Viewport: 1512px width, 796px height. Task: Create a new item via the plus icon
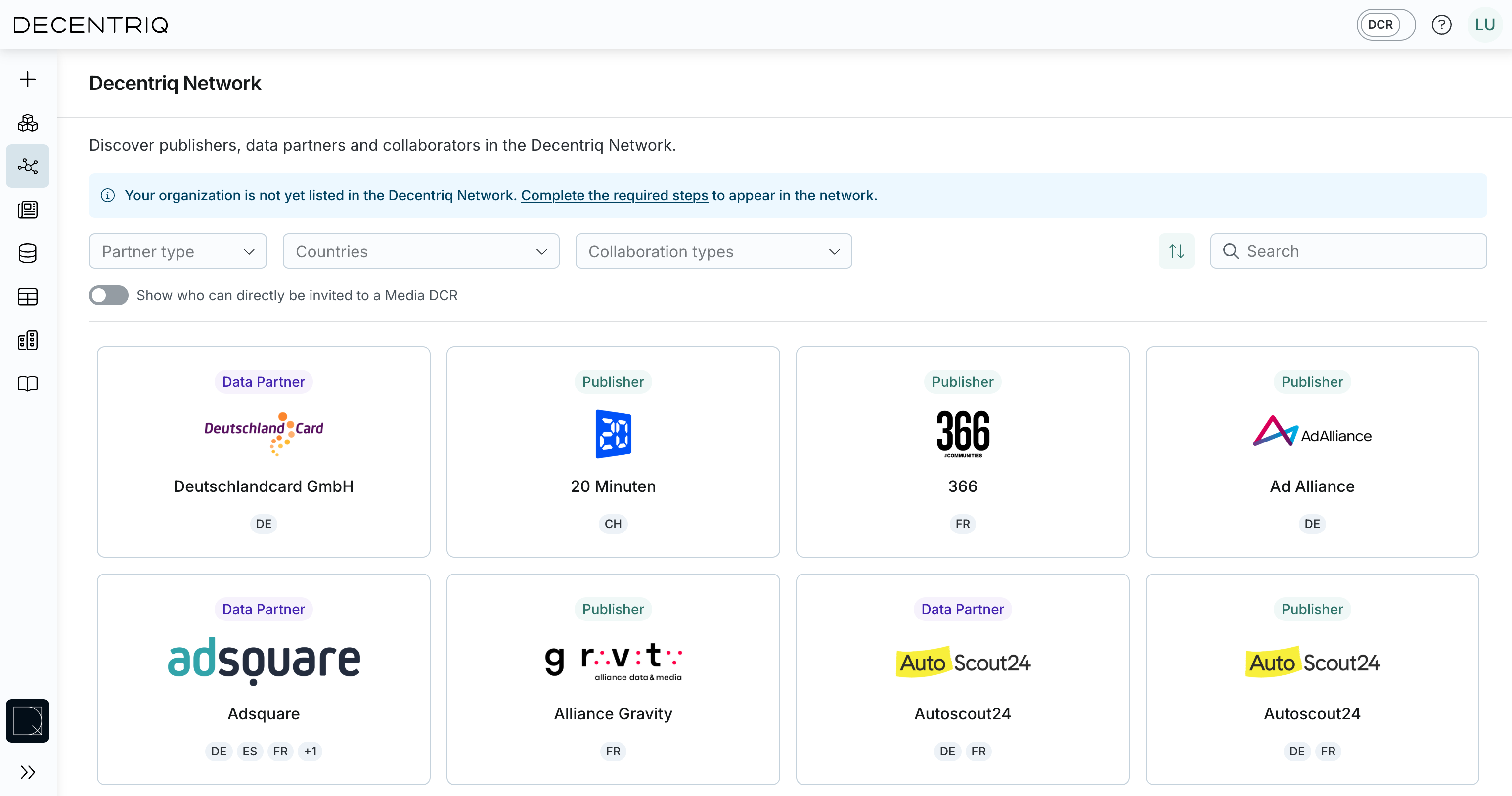coord(27,79)
